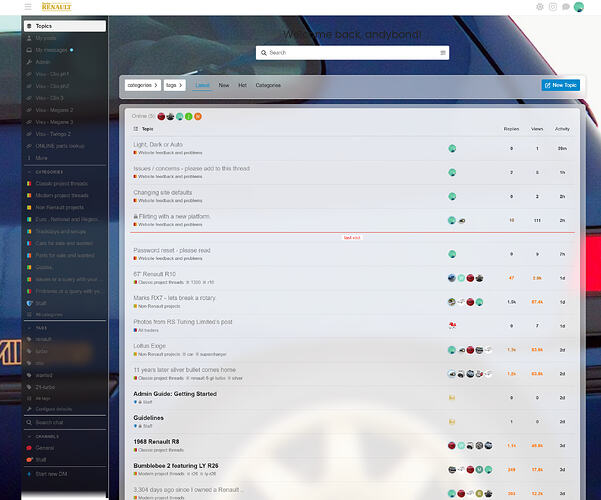
Task: Open the Renault forum logo home link
Action: [56, 7]
